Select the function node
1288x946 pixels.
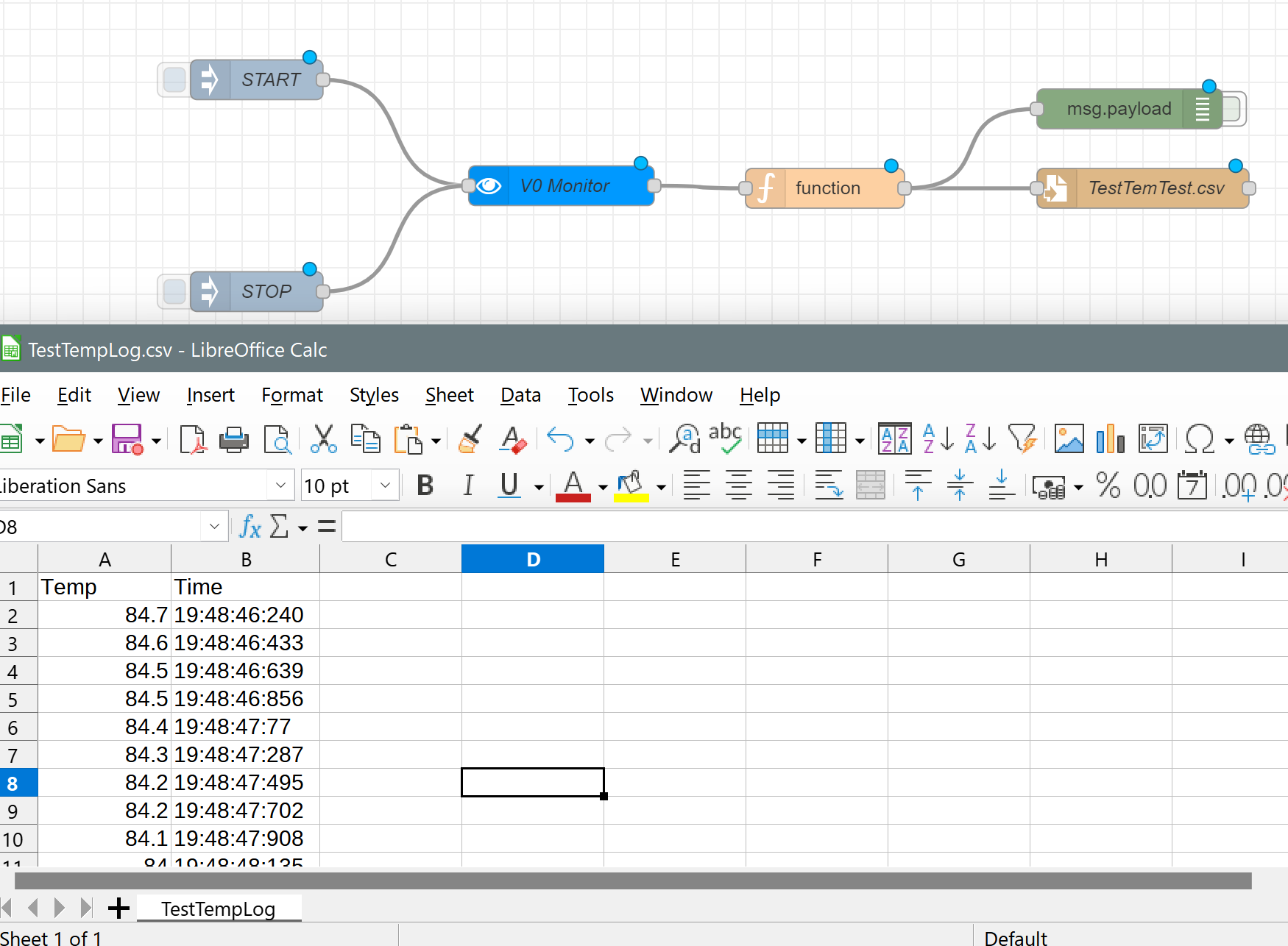(x=825, y=188)
